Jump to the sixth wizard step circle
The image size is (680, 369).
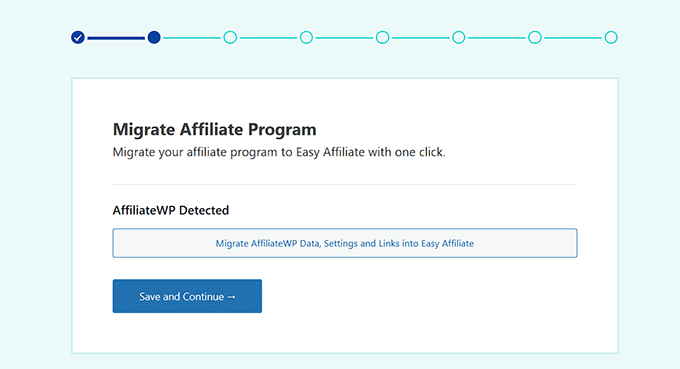pyautogui.click(x=459, y=38)
